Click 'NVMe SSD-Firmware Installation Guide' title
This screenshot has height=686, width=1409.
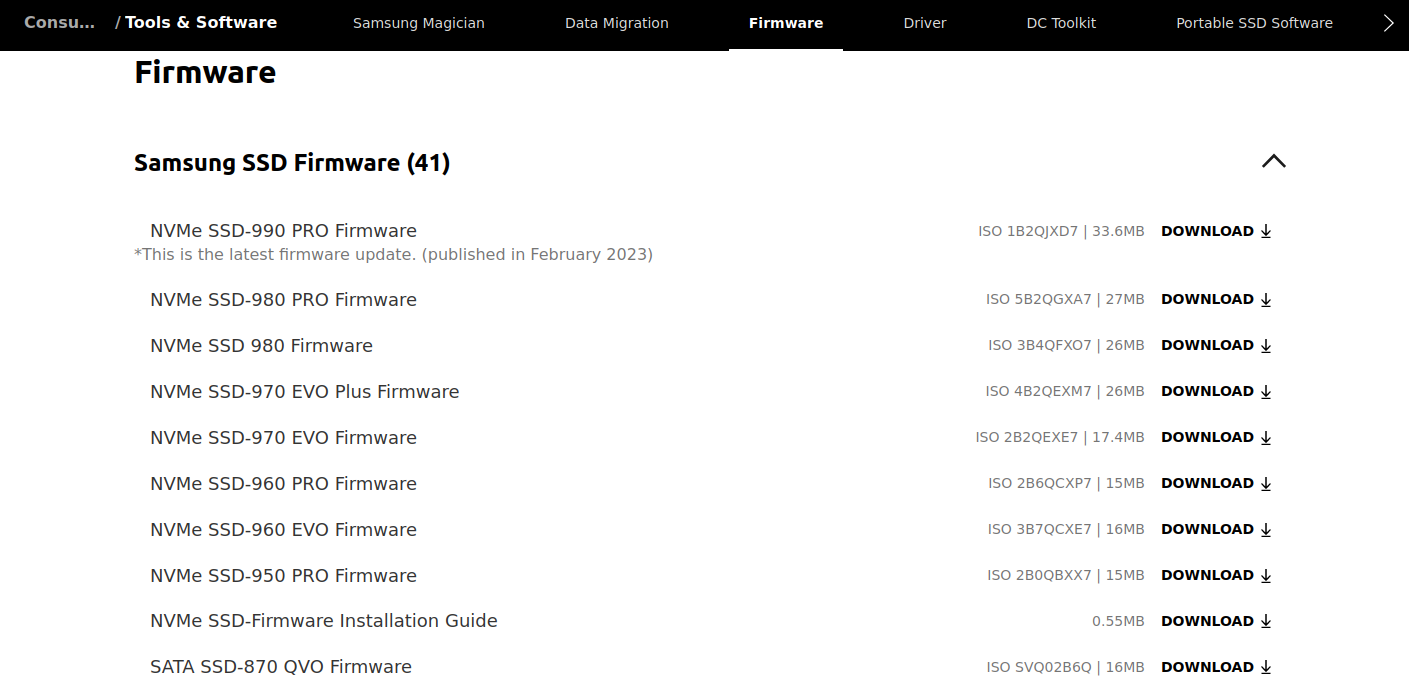pos(324,621)
